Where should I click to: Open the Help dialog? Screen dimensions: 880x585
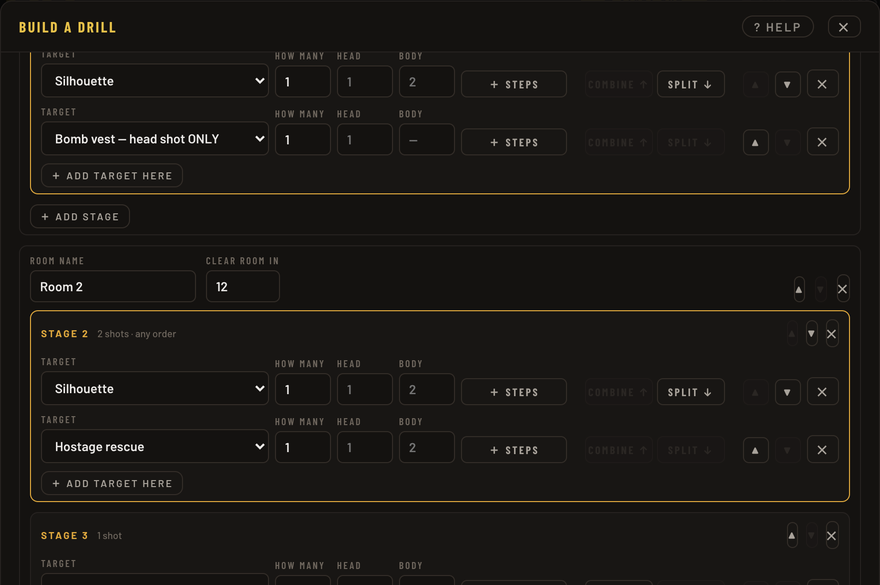(777, 27)
